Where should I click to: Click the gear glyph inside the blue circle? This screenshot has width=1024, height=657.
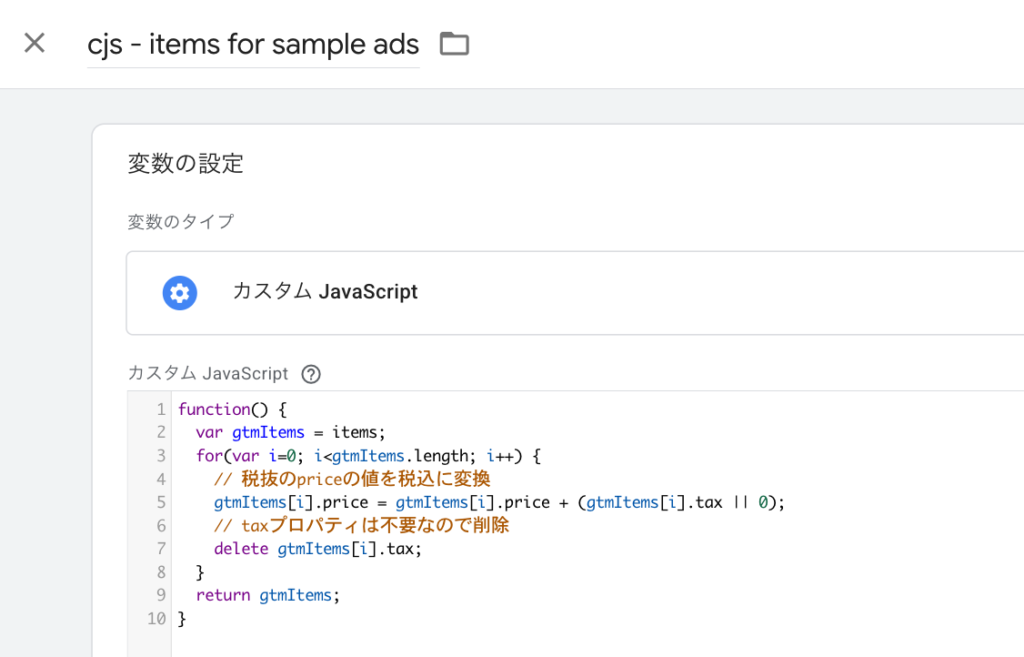click(180, 293)
